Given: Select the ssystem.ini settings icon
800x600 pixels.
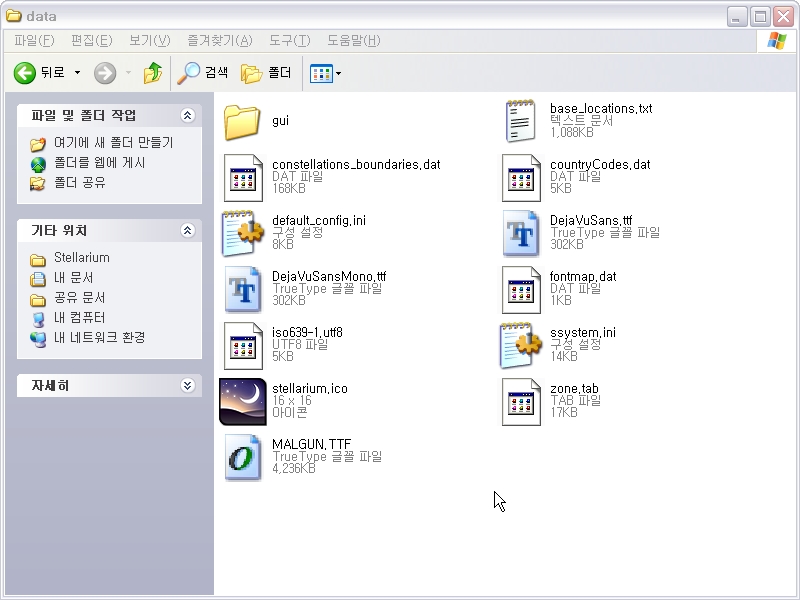Looking at the screenshot, I should pyautogui.click(x=521, y=345).
